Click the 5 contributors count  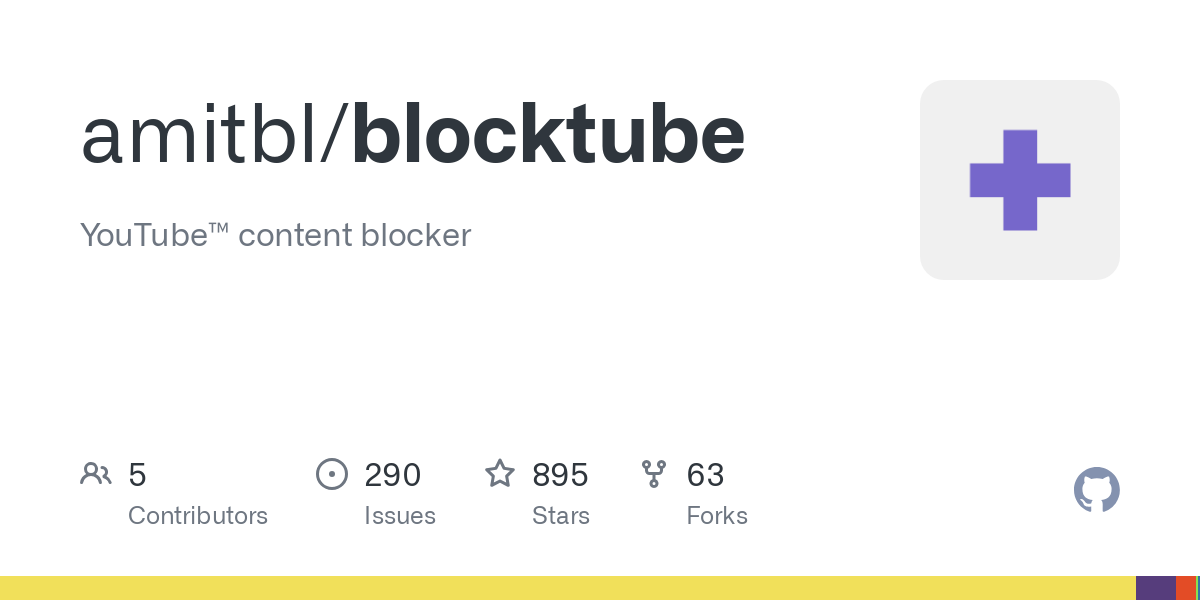coord(137,475)
